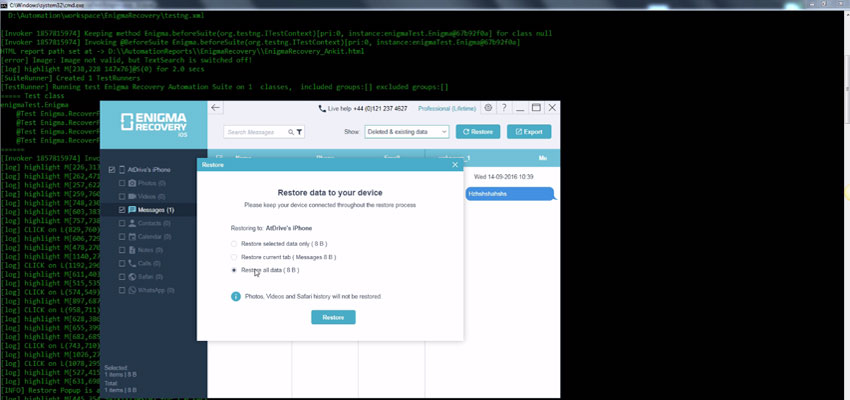The width and height of the screenshot is (850, 400).
Task: Click the Restore button in top toolbar
Action: click(478, 132)
